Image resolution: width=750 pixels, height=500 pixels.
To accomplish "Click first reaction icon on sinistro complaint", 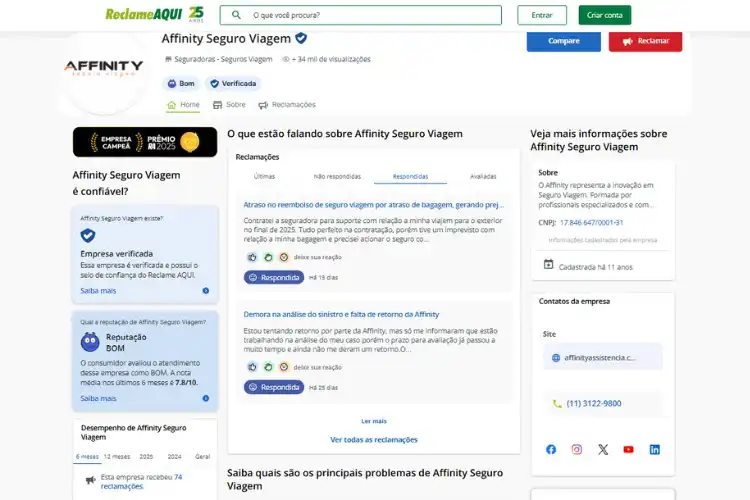I will (252, 367).
